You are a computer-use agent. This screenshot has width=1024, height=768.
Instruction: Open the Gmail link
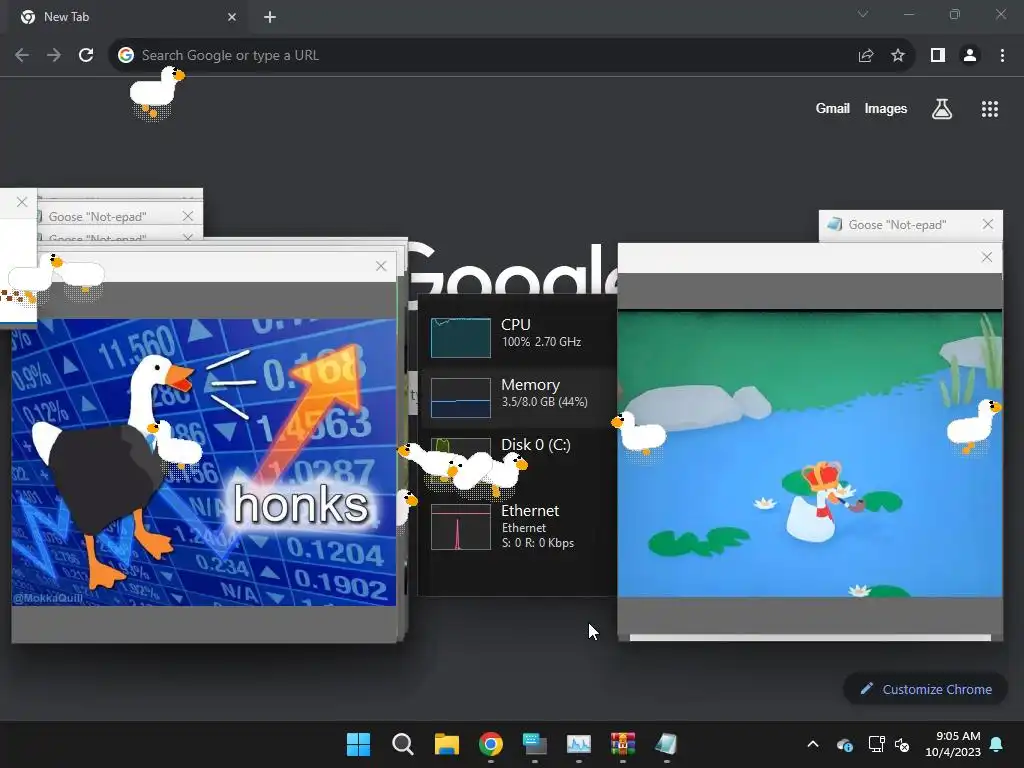click(x=833, y=109)
